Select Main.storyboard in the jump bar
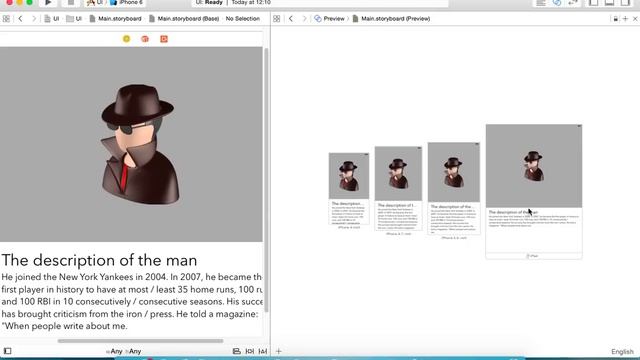Image resolution: width=640 pixels, height=360 pixels. pos(116,19)
